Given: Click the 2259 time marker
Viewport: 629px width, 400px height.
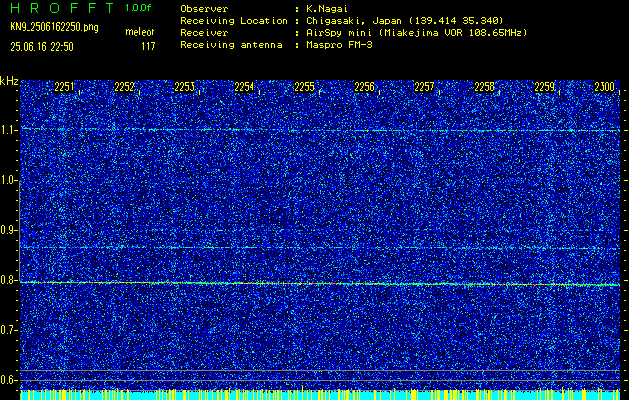Looking at the screenshot, I should 545,87.
